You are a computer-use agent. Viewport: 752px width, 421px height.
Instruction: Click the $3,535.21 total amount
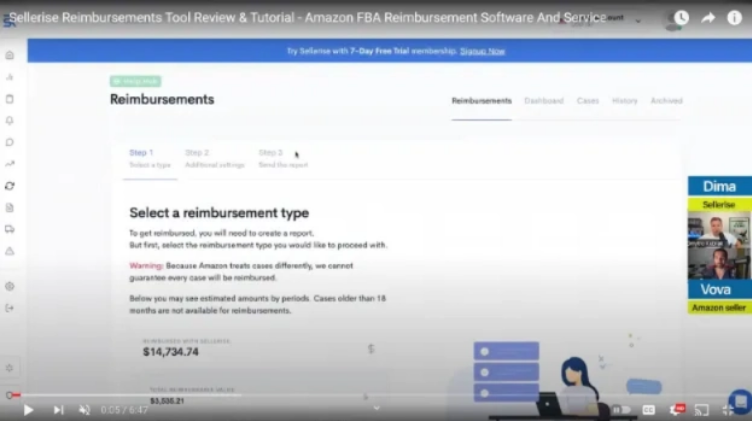(167, 401)
